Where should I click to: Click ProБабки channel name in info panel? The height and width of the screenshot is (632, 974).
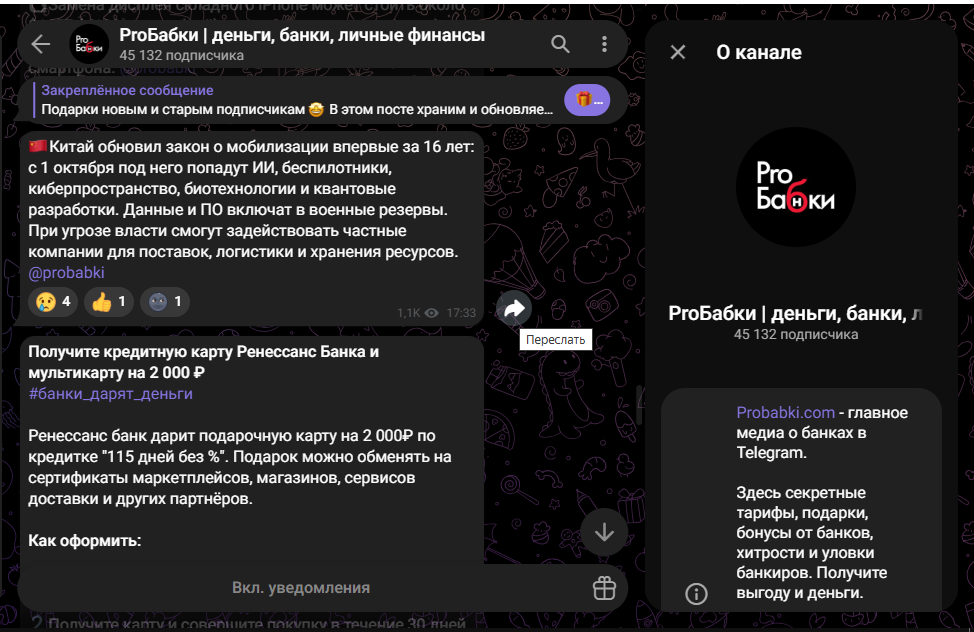[x=795, y=313]
